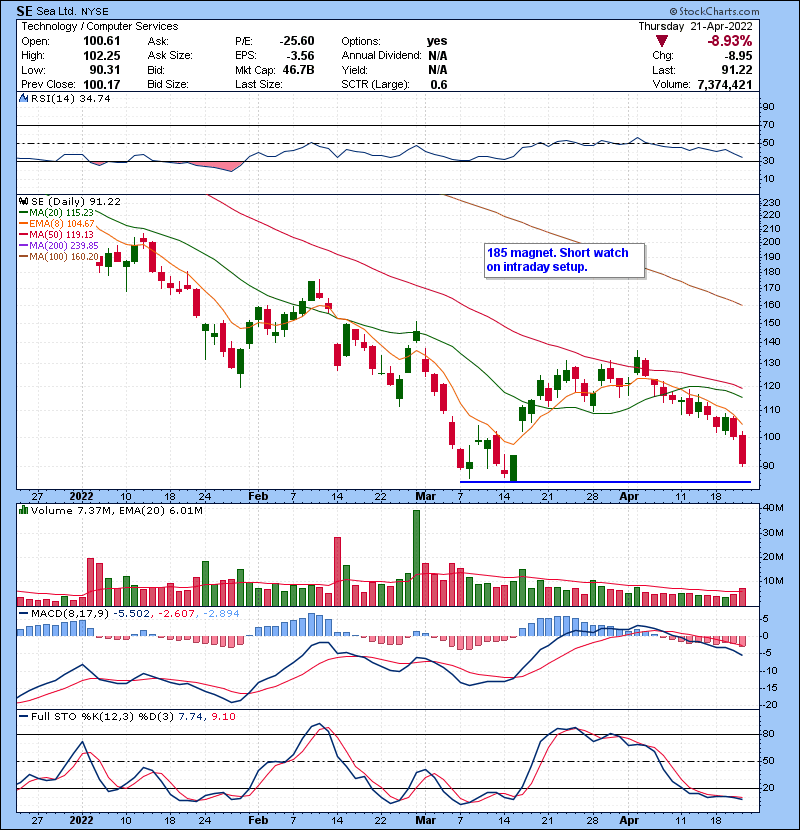
Task: Click the MA(200) 239.85 legend entry
Action: (x=59, y=246)
